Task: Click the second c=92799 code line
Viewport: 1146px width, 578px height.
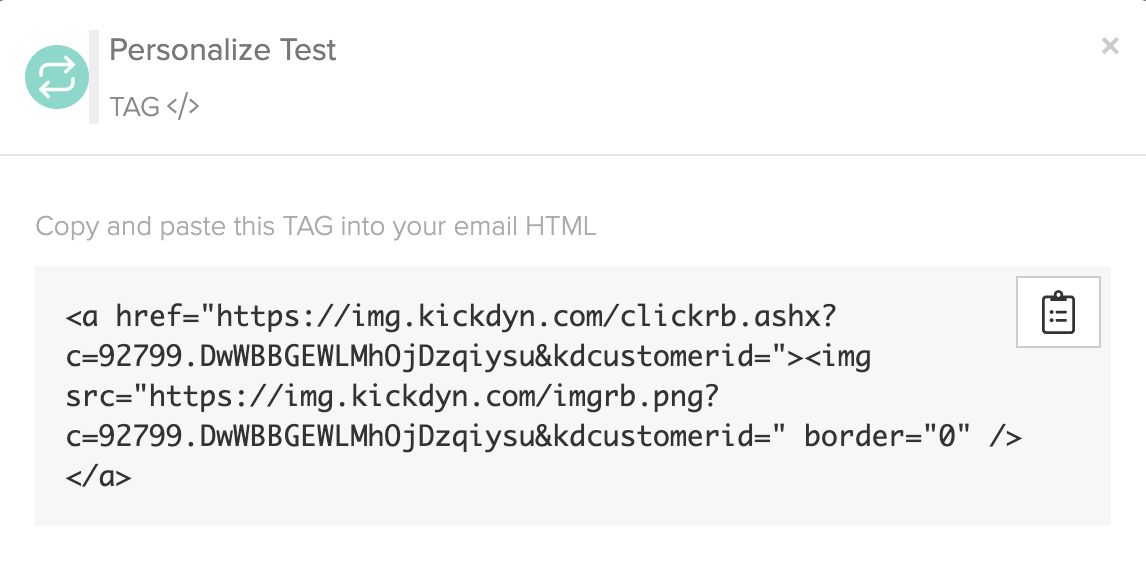Action: tap(544, 436)
